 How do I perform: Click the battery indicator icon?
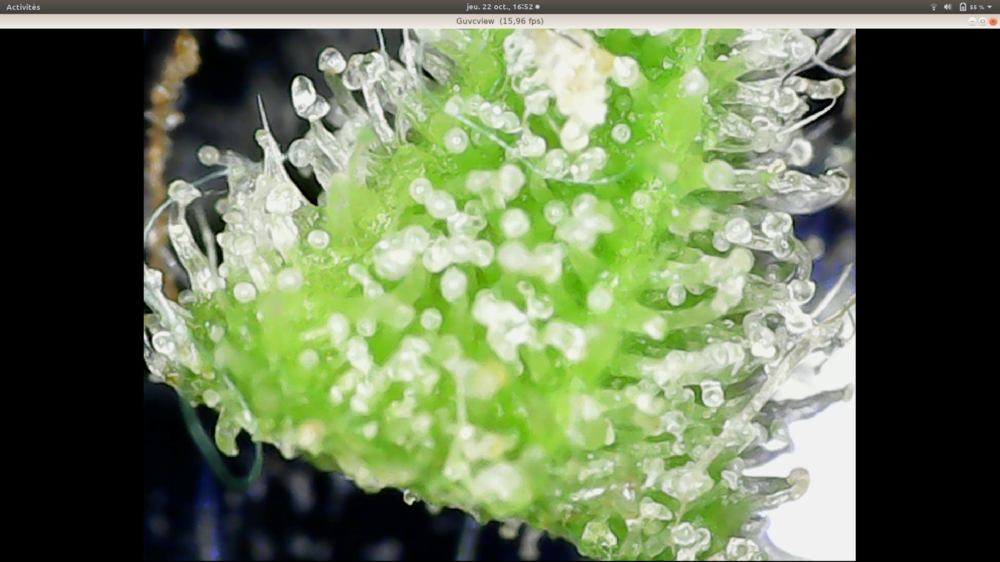pos(963,7)
